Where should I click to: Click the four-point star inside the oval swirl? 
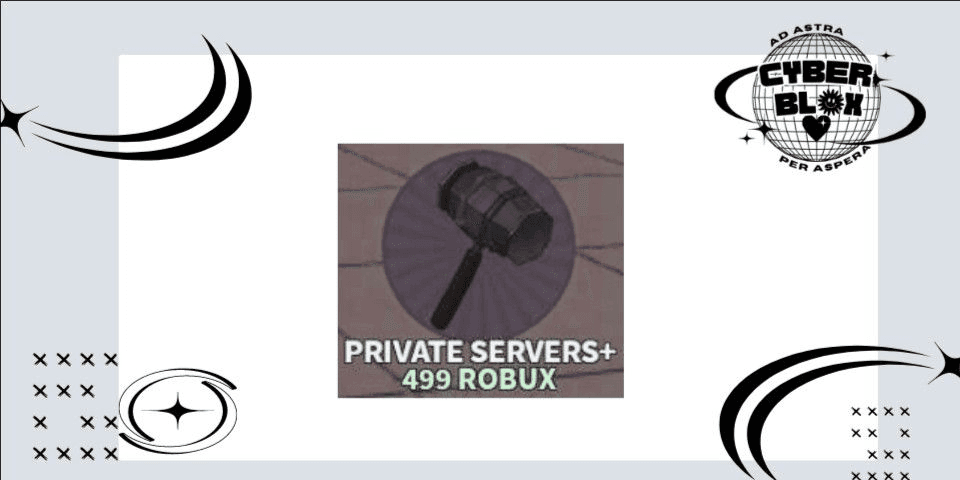pos(178,411)
